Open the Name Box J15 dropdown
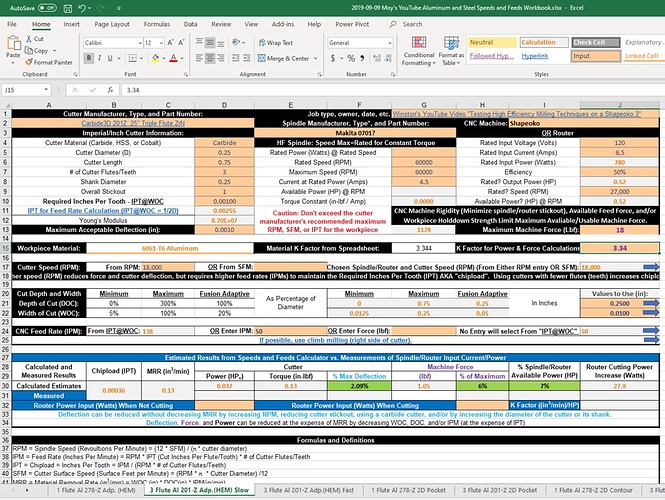Image resolution: width=665 pixels, height=500 pixels. 46,90
